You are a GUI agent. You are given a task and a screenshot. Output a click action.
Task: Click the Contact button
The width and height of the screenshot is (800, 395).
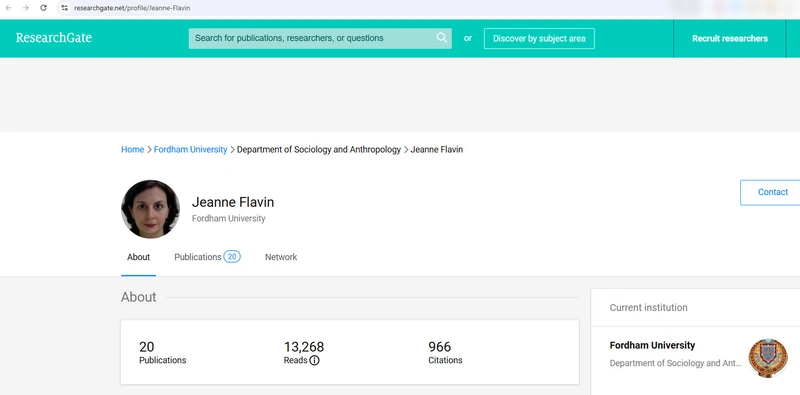coord(770,192)
